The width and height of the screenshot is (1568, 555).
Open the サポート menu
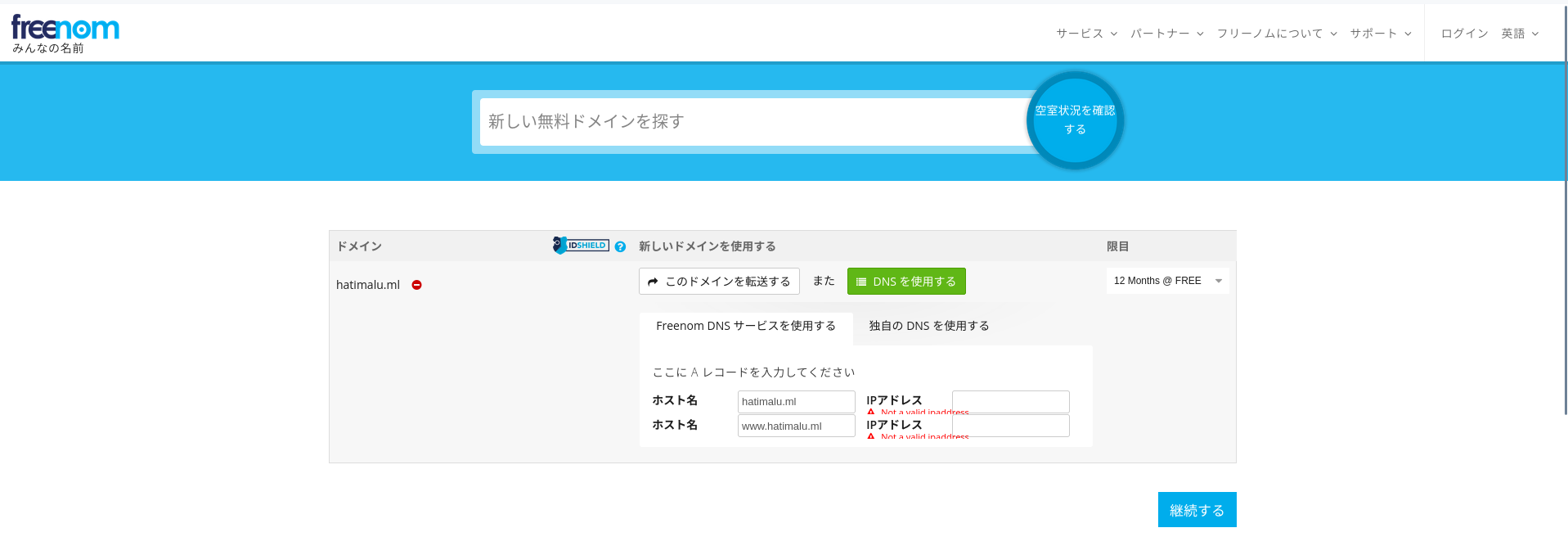pos(1381,34)
